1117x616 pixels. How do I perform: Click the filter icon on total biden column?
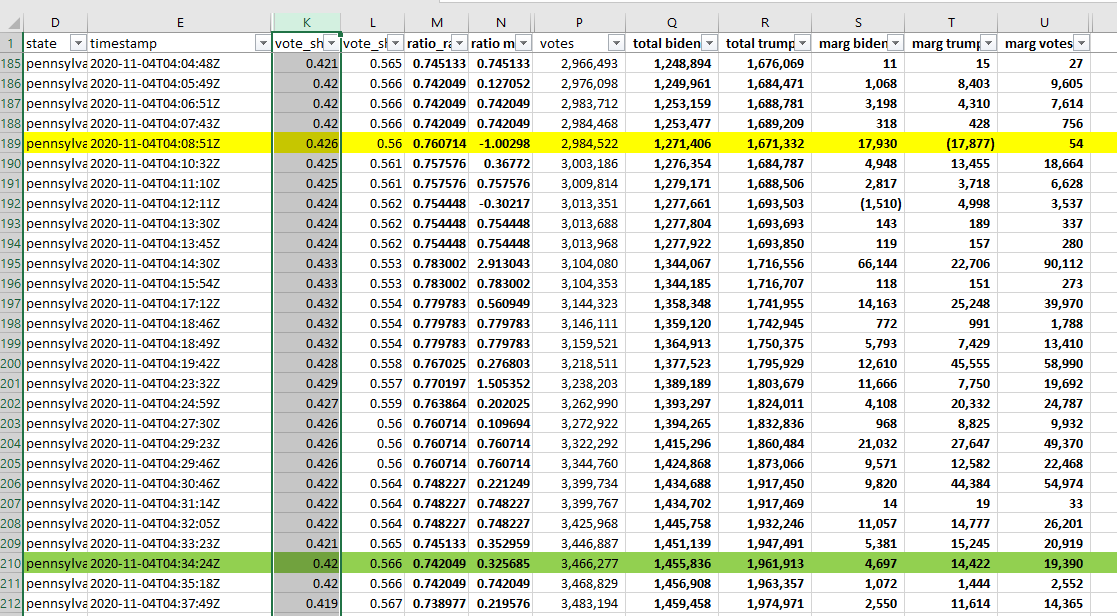coord(710,44)
